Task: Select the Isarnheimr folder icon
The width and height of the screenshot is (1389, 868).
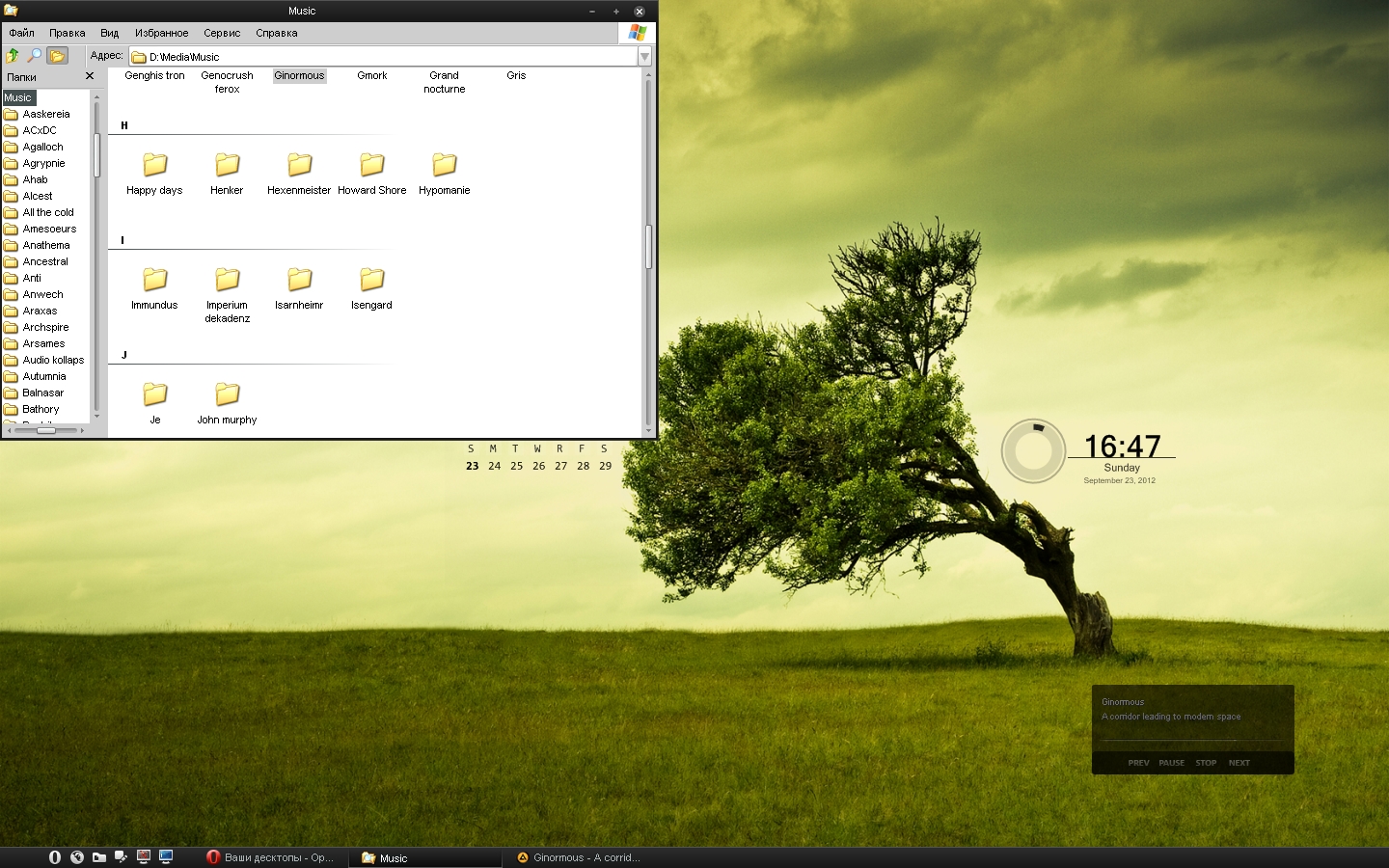Action: 299,280
